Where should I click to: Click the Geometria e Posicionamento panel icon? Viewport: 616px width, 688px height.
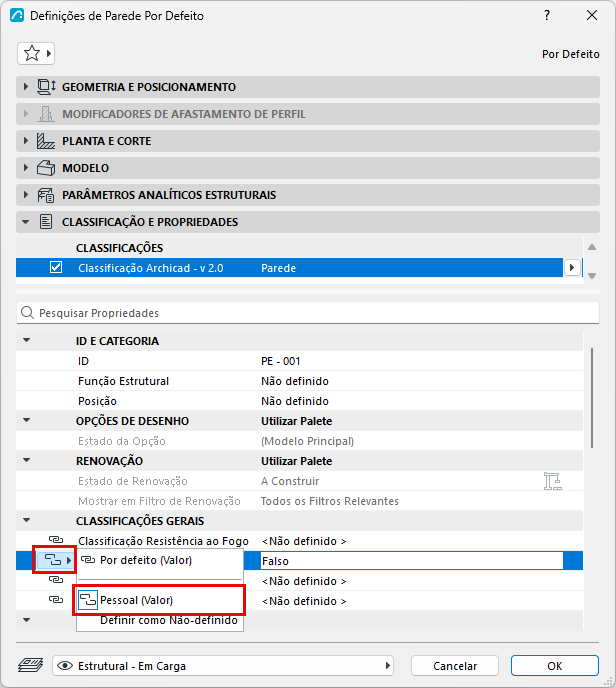(x=46, y=87)
